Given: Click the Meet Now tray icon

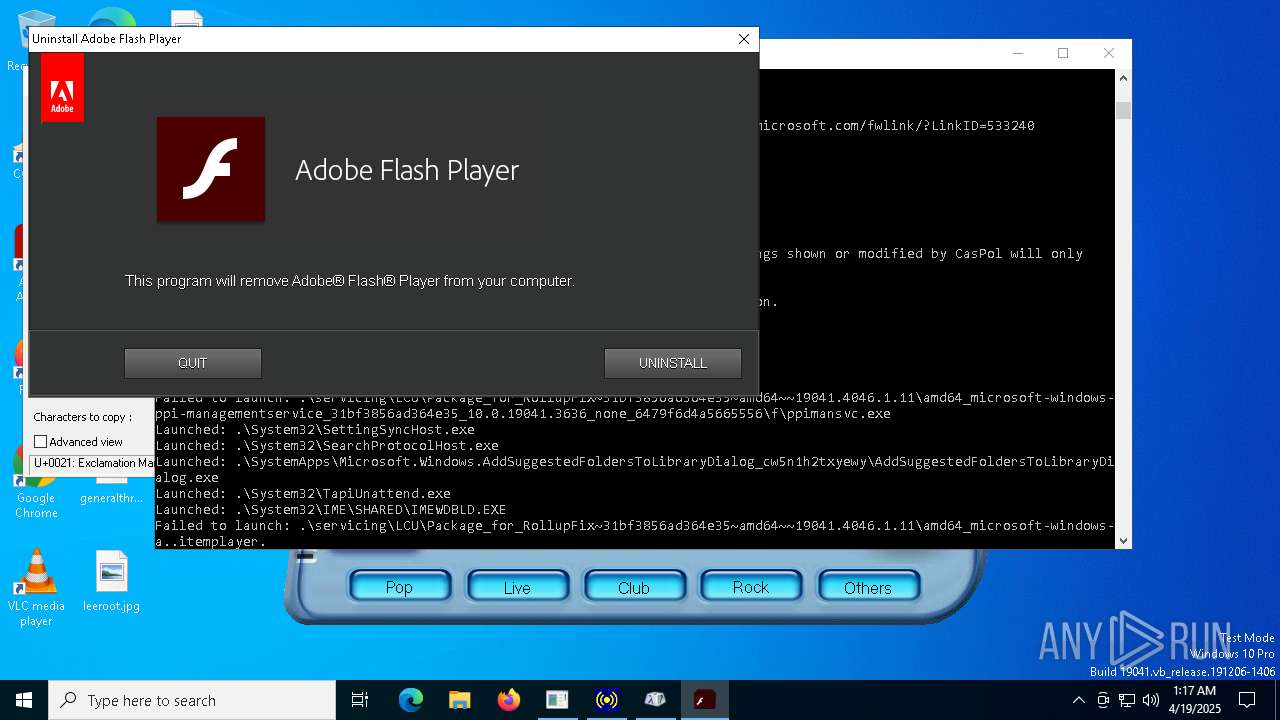Looking at the screenshot, I should [x=1103, y=700].
